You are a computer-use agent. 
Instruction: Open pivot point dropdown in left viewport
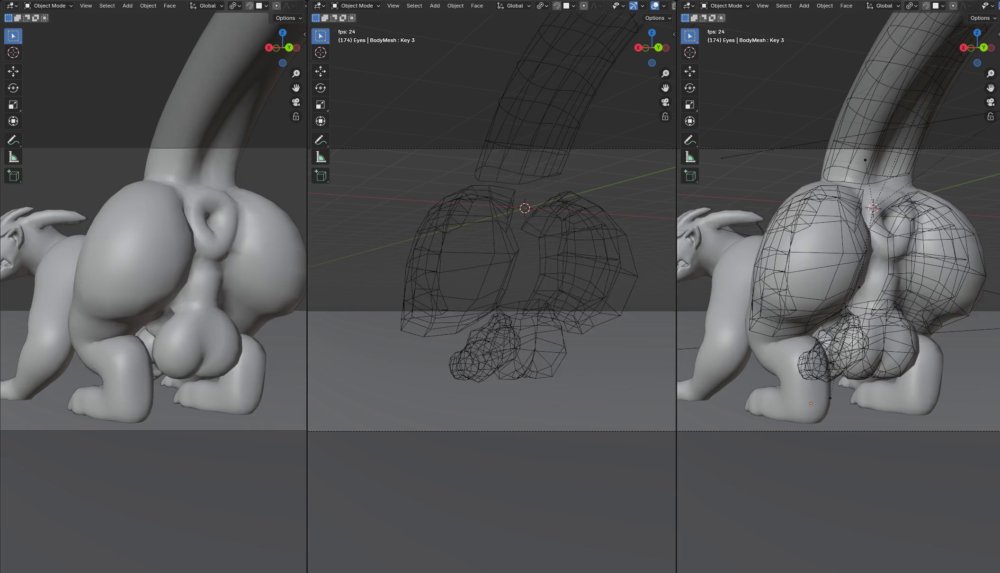pyautogui.click(x=235, y=6)
